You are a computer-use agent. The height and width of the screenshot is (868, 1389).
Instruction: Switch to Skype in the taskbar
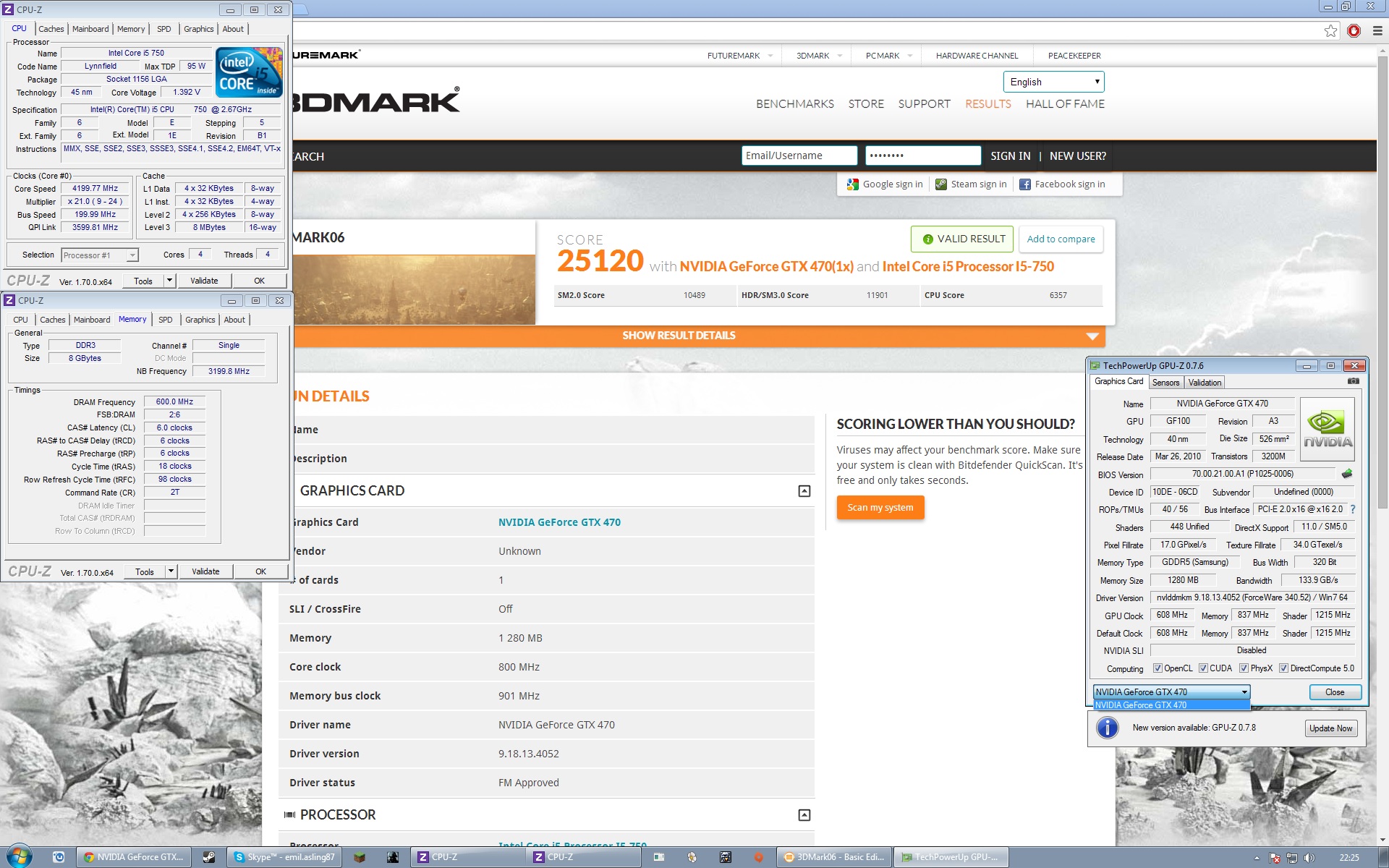pos(284,857)
